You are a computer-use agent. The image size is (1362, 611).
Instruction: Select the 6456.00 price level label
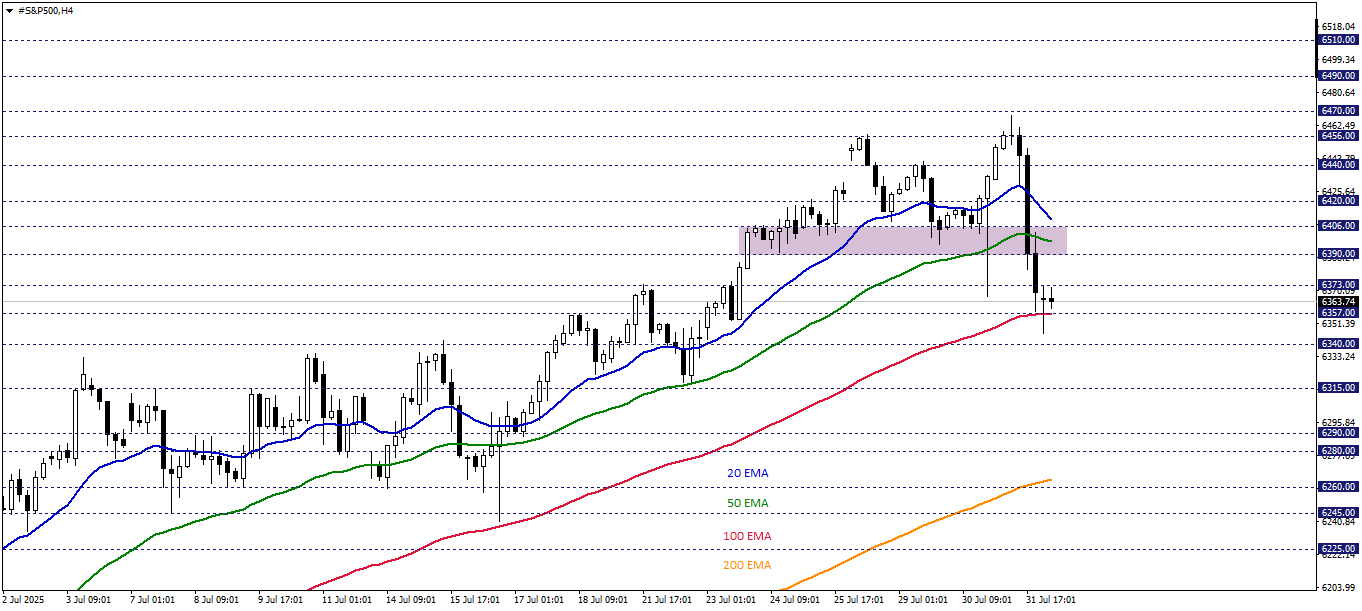(1338, 135)
